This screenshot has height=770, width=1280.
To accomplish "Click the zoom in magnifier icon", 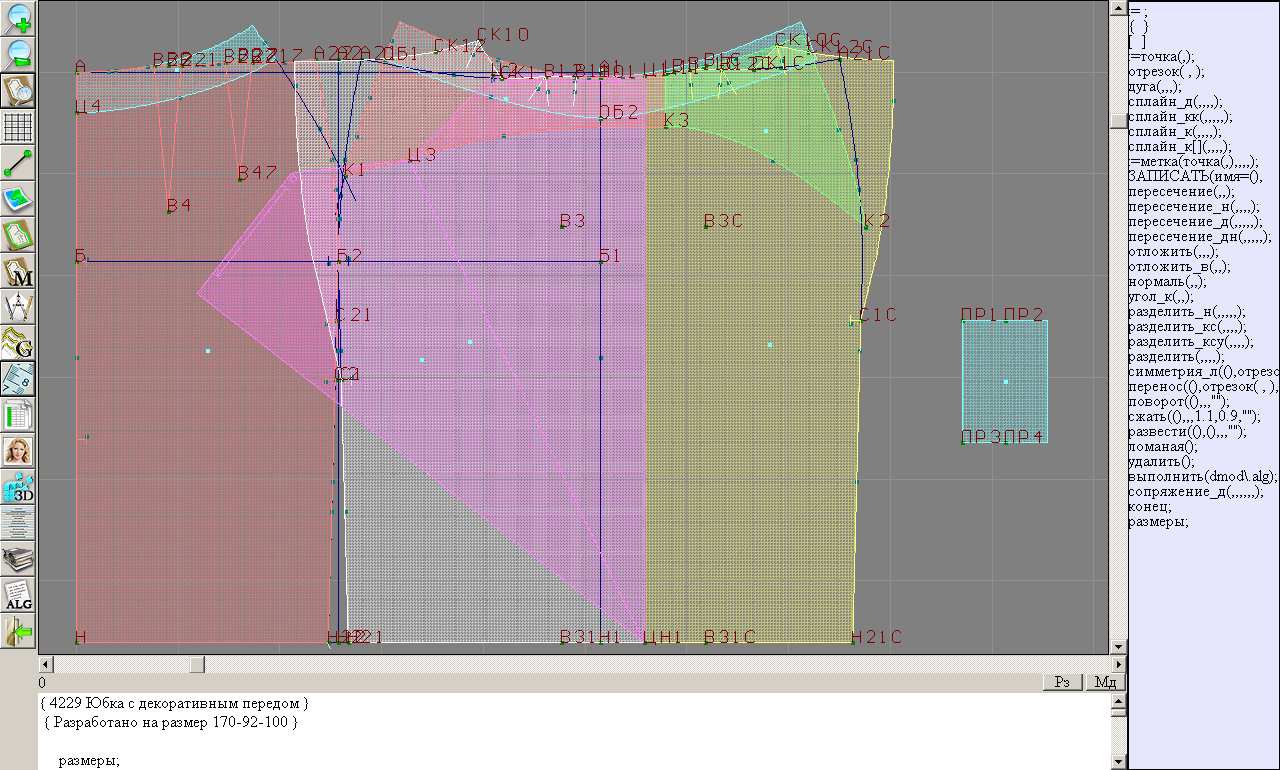I will (19, 17).
